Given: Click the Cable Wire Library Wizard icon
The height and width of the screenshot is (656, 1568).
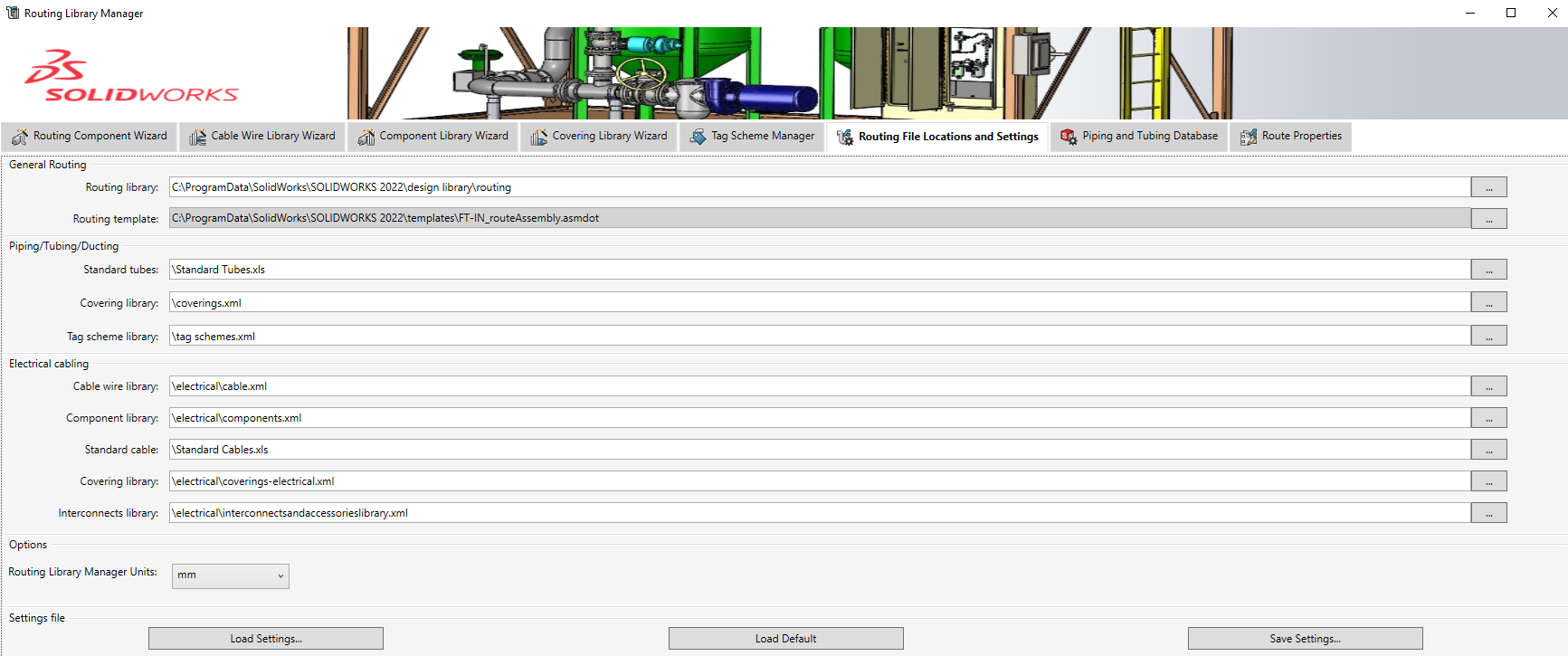Looking at the screenshot, I should coord(197,137).
